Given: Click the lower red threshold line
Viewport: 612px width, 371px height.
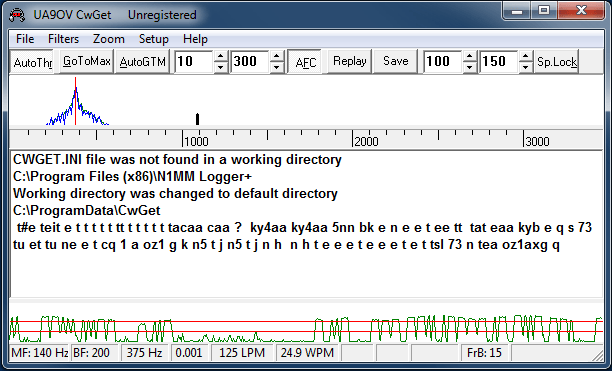Looking at the screenshot, I should 306,332.
